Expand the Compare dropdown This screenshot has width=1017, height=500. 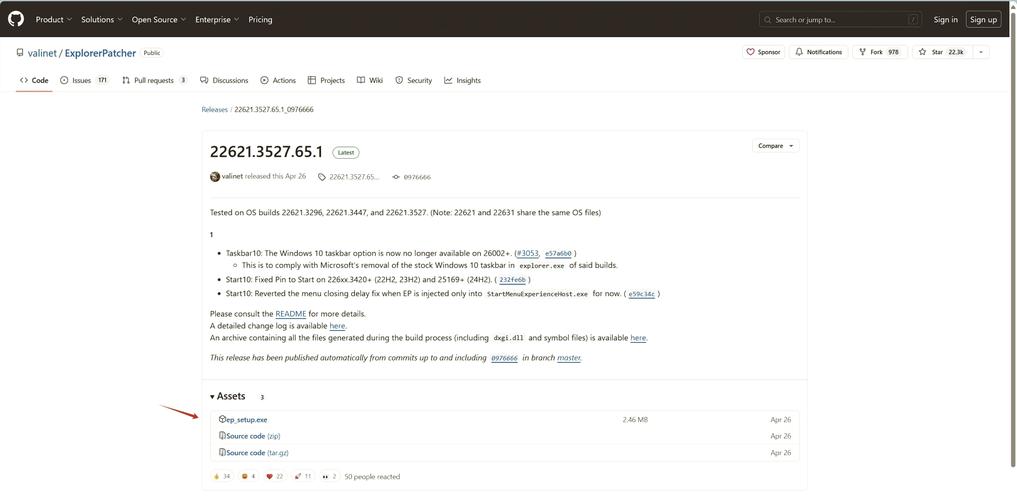click(775, 146)
